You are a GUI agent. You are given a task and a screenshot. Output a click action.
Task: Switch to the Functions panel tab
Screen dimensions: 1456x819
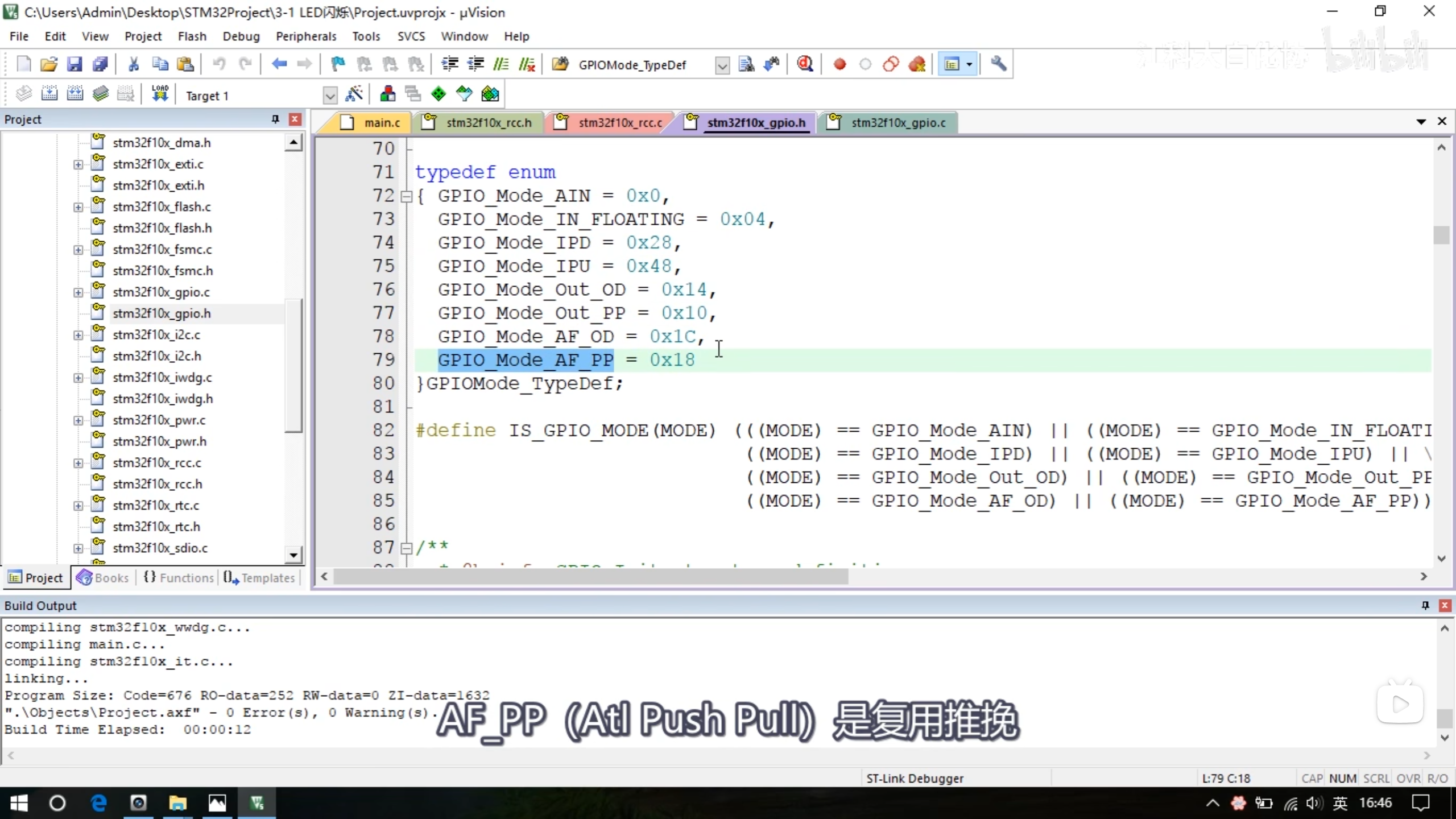178,578
